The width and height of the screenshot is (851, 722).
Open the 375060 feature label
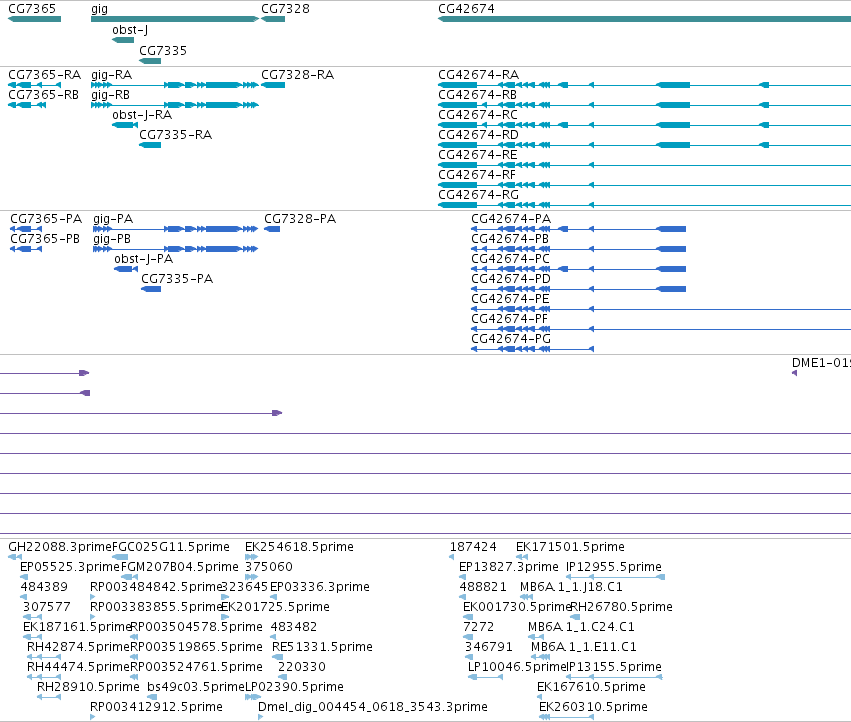coord(269,567)
